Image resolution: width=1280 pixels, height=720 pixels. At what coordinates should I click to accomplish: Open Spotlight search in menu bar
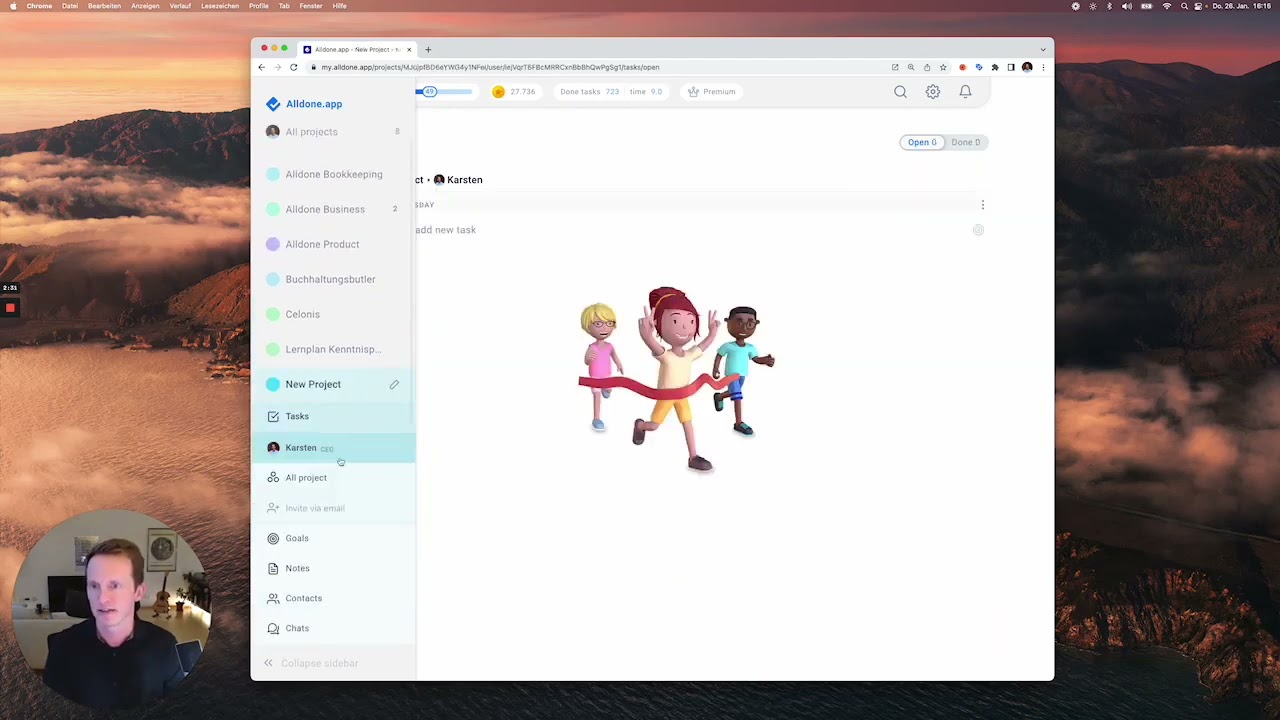[1185, 6]
